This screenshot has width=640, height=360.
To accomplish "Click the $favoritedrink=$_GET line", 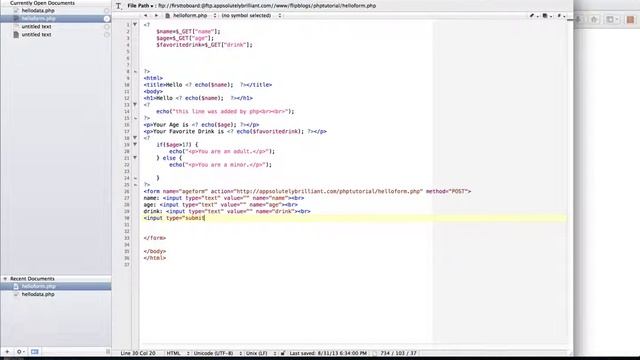I will (x=204, y=45).
